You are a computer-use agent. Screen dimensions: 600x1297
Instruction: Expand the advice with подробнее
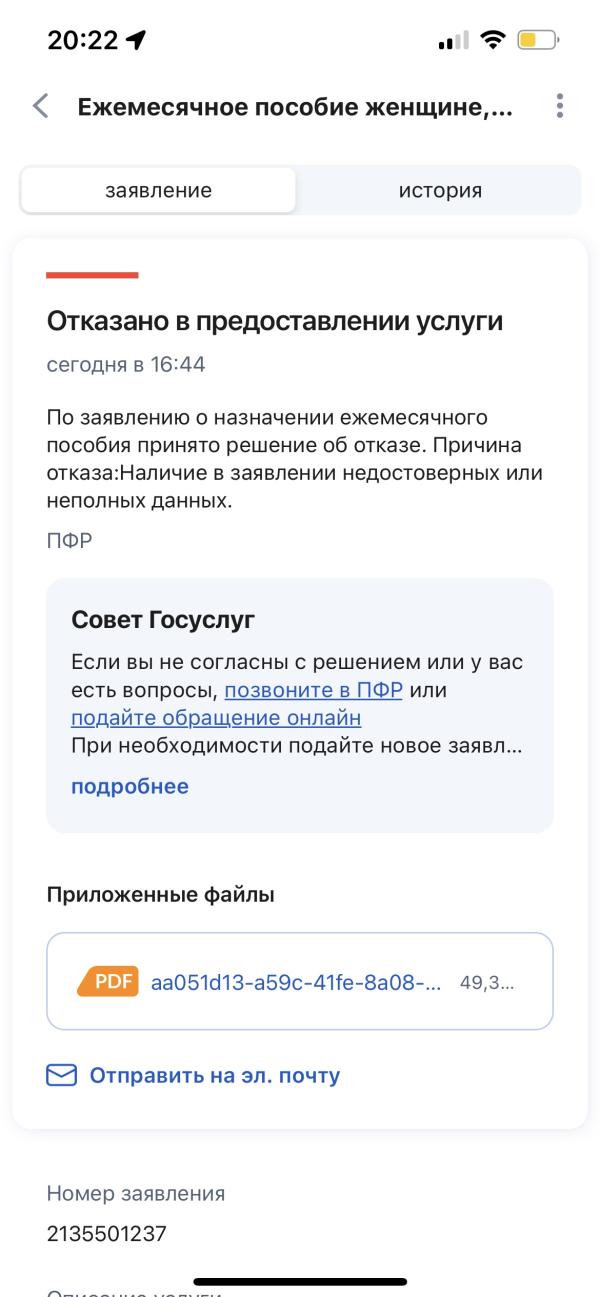click(130, 786)
